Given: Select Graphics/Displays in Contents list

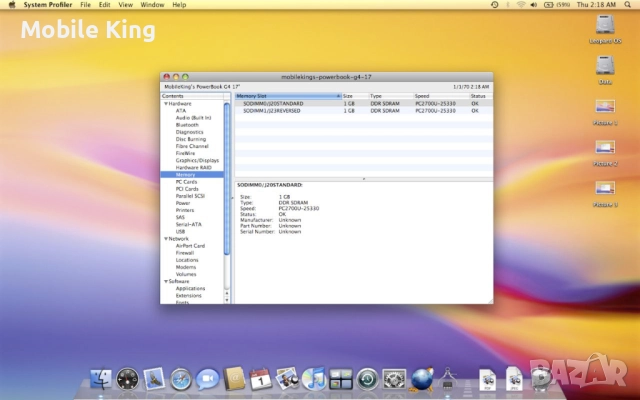Looking at the screenshot, I should (197, 160).
